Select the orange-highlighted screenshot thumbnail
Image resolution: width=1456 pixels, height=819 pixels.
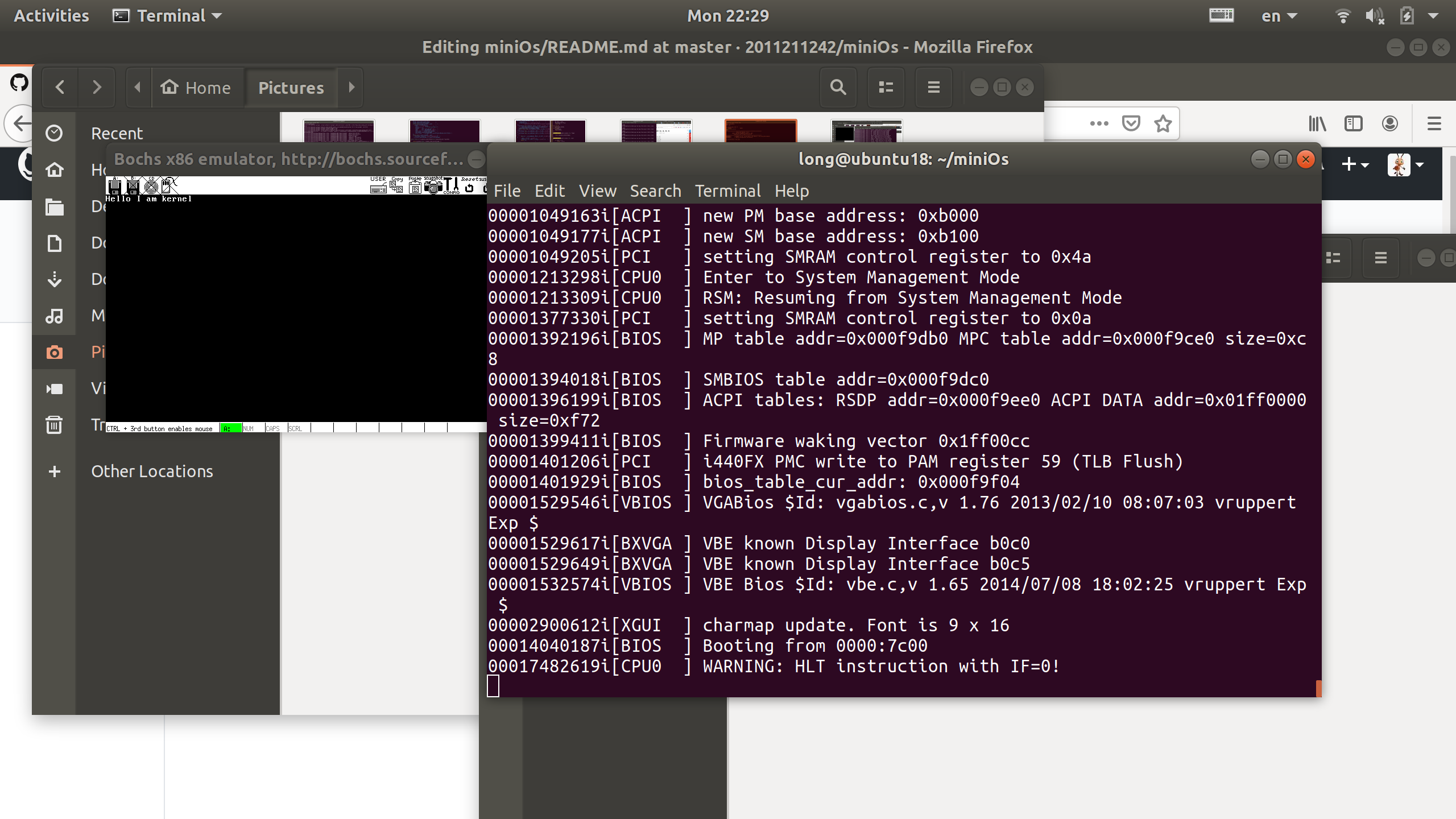coord(760,131)
